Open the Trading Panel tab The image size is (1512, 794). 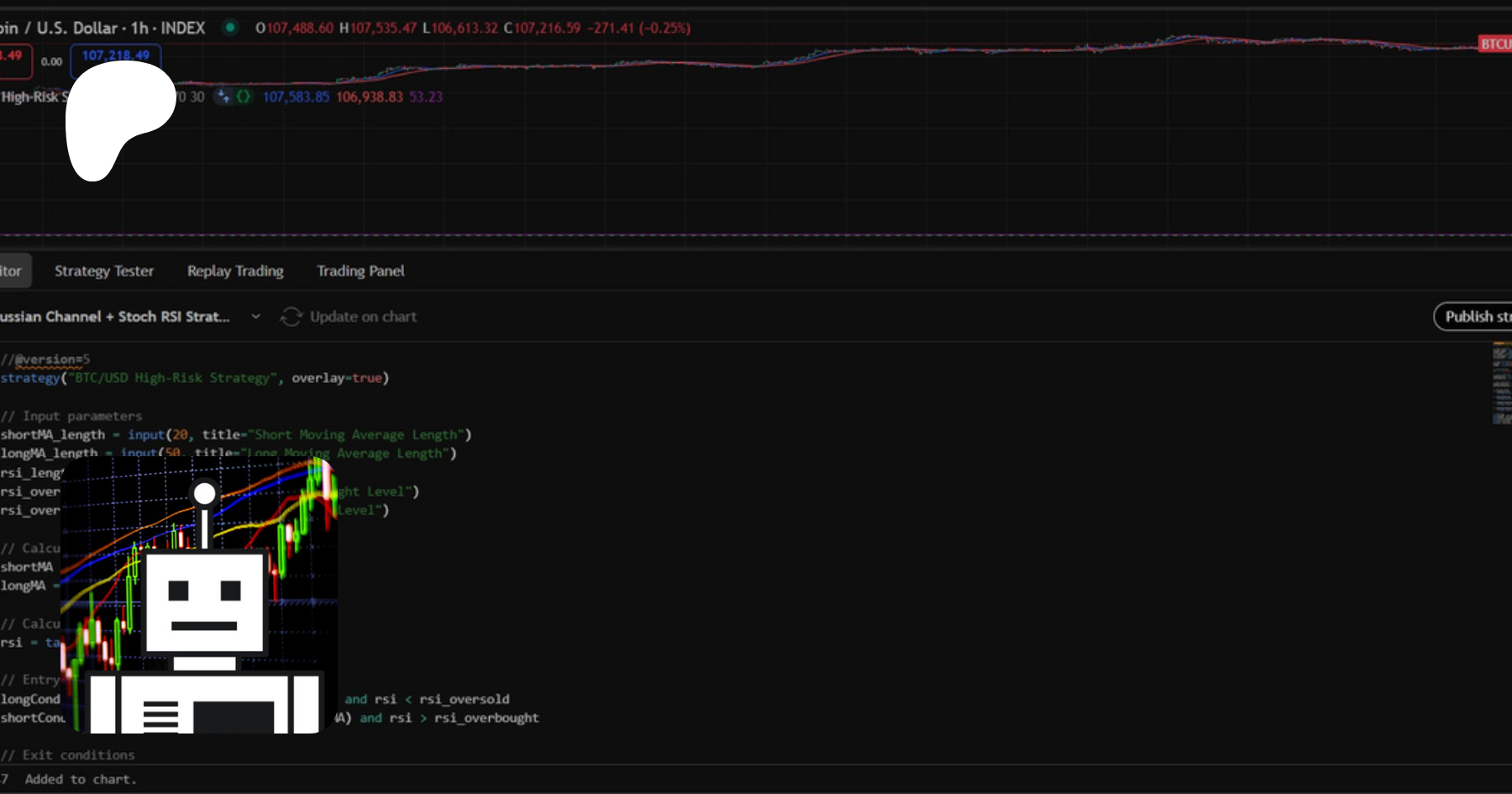pyautogui.click(x=360, y=271)
